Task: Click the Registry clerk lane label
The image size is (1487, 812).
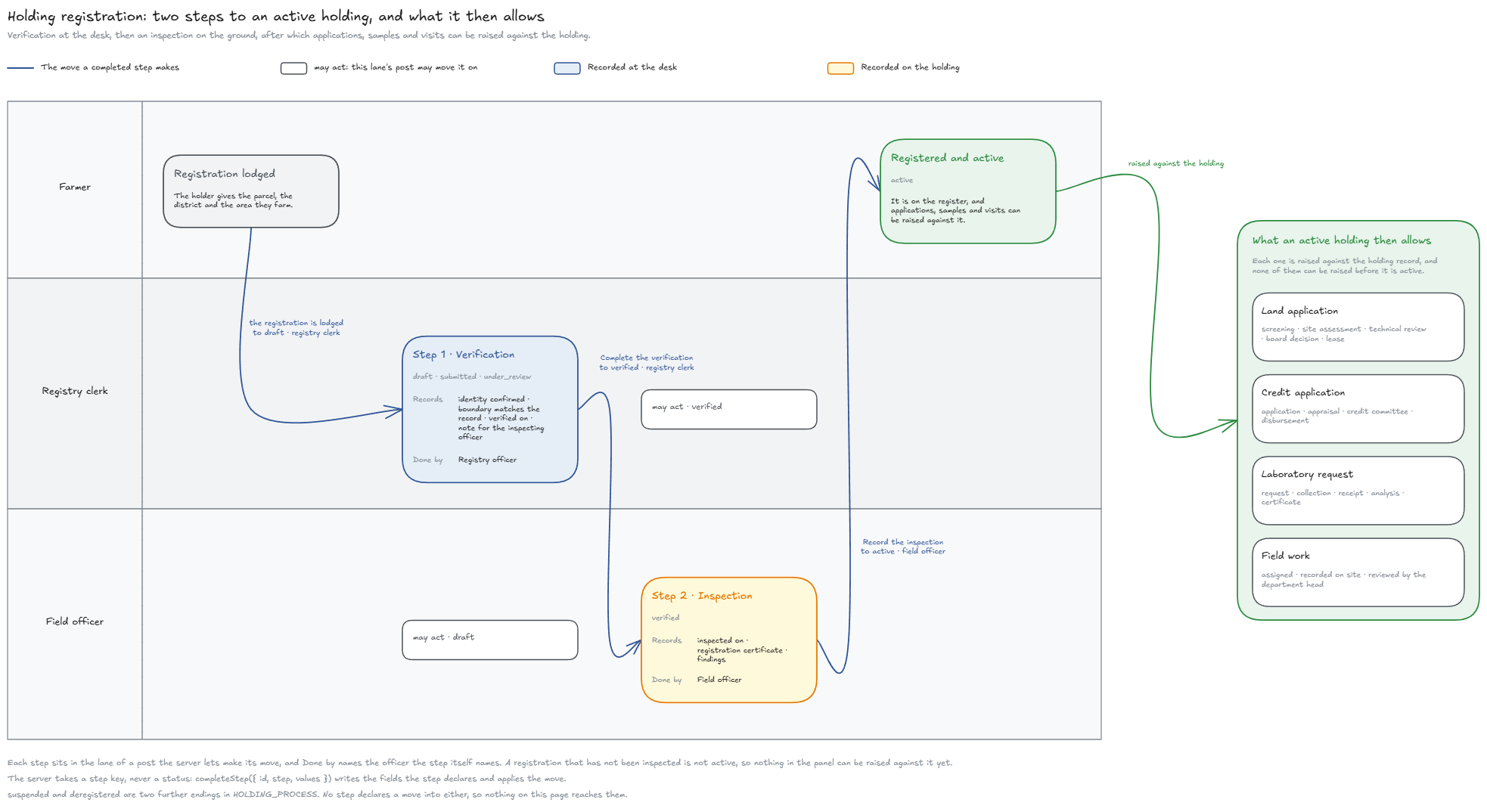Action: (75, 391)
